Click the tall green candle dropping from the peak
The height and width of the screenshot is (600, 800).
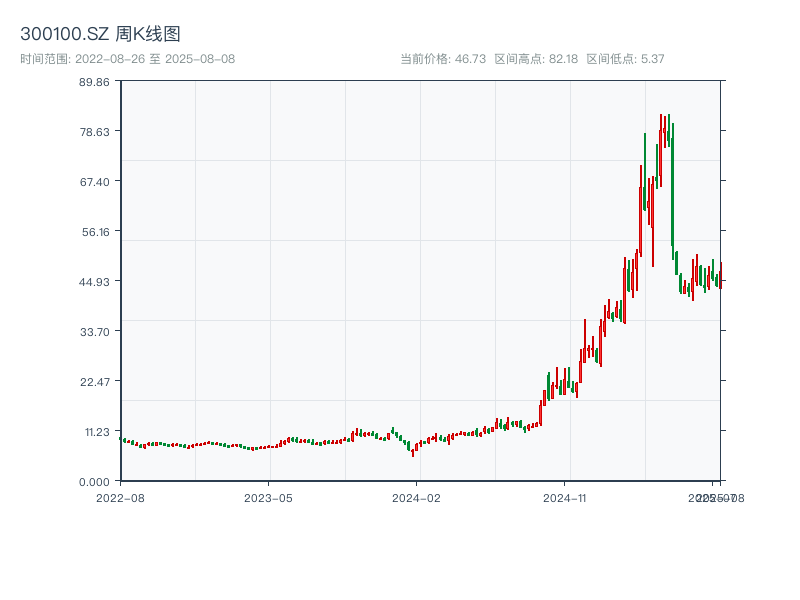672,191
